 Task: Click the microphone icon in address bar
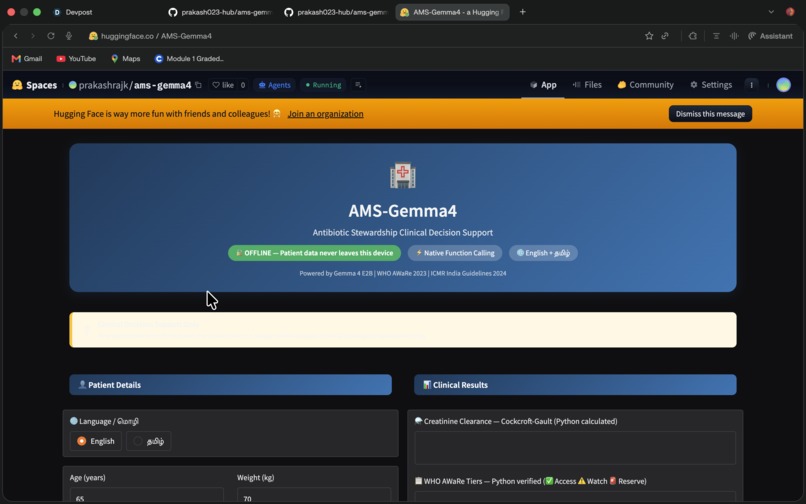68,36
